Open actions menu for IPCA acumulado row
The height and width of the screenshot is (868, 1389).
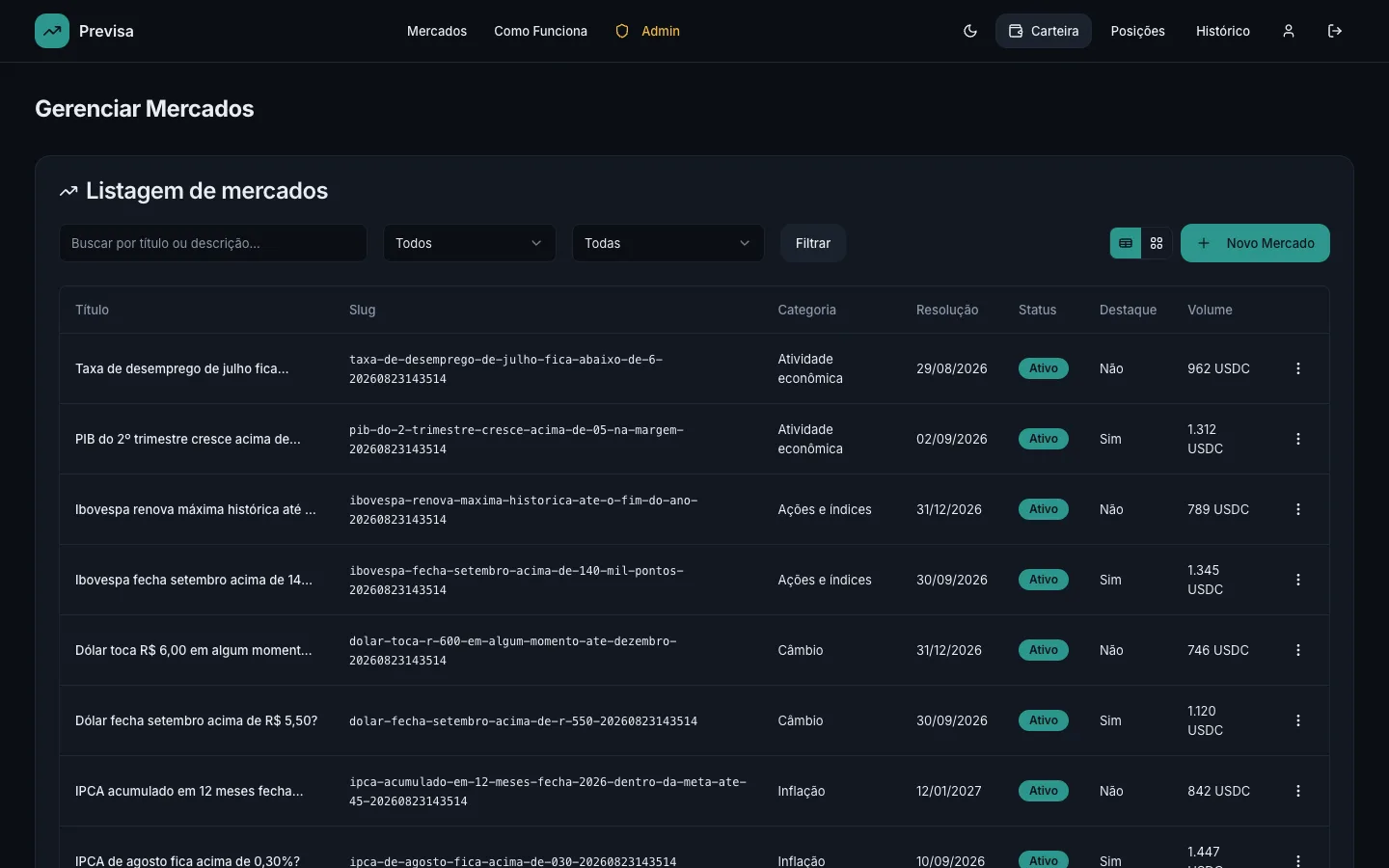1298,791
